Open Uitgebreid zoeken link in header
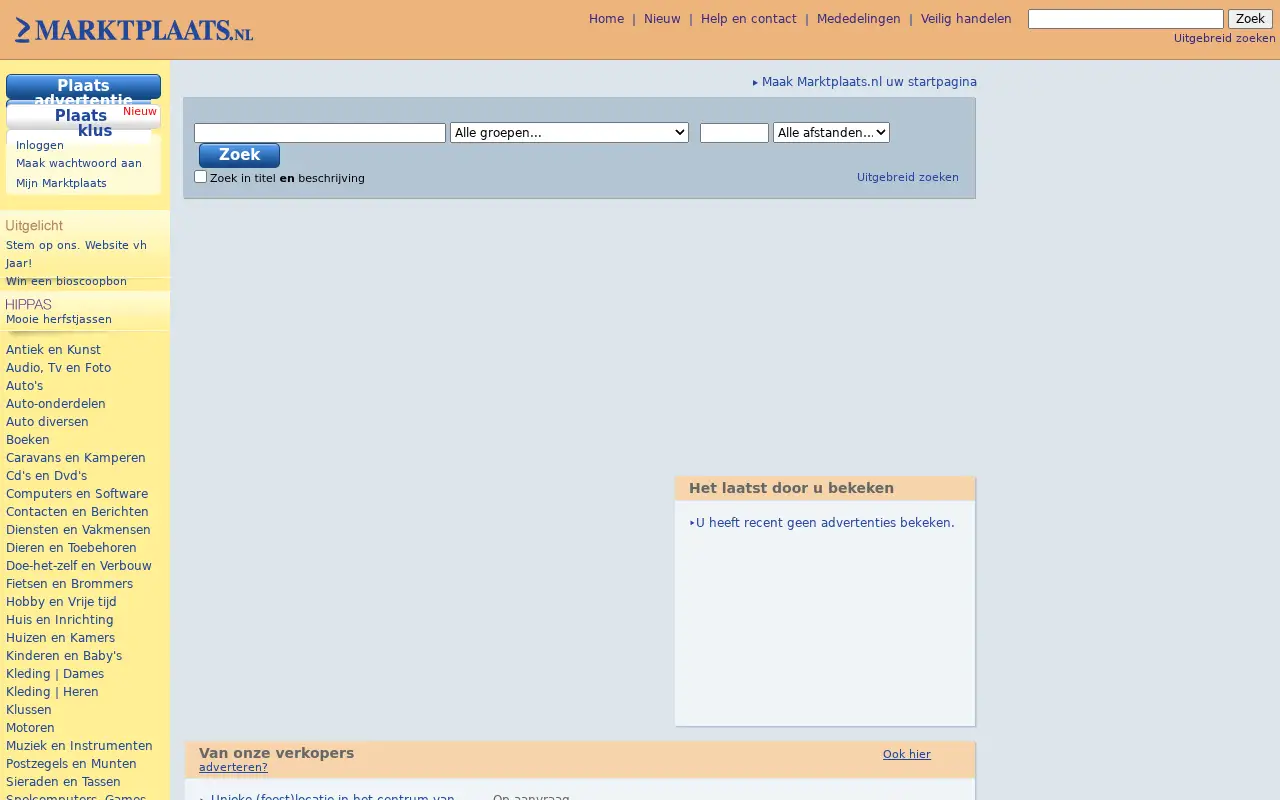Screen dimensions: 1280x800 coord(1224,38)
